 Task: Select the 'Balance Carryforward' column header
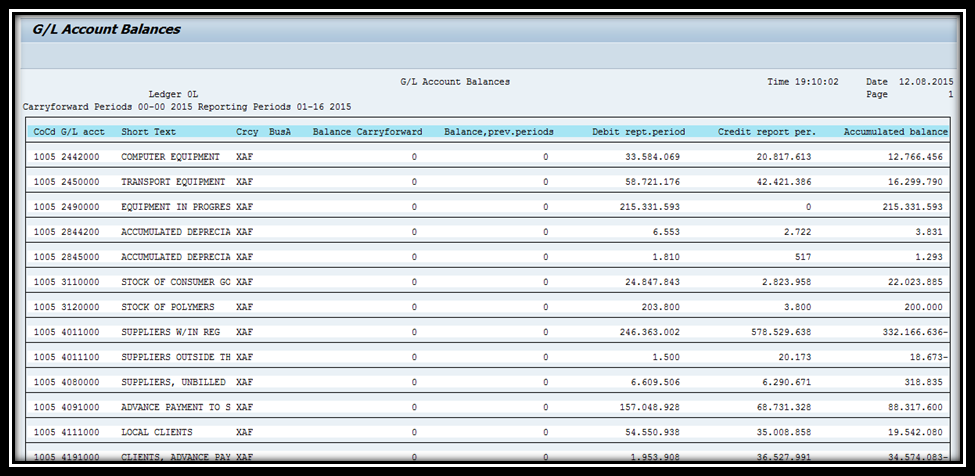pyautogui.click(x=367, y=132)
